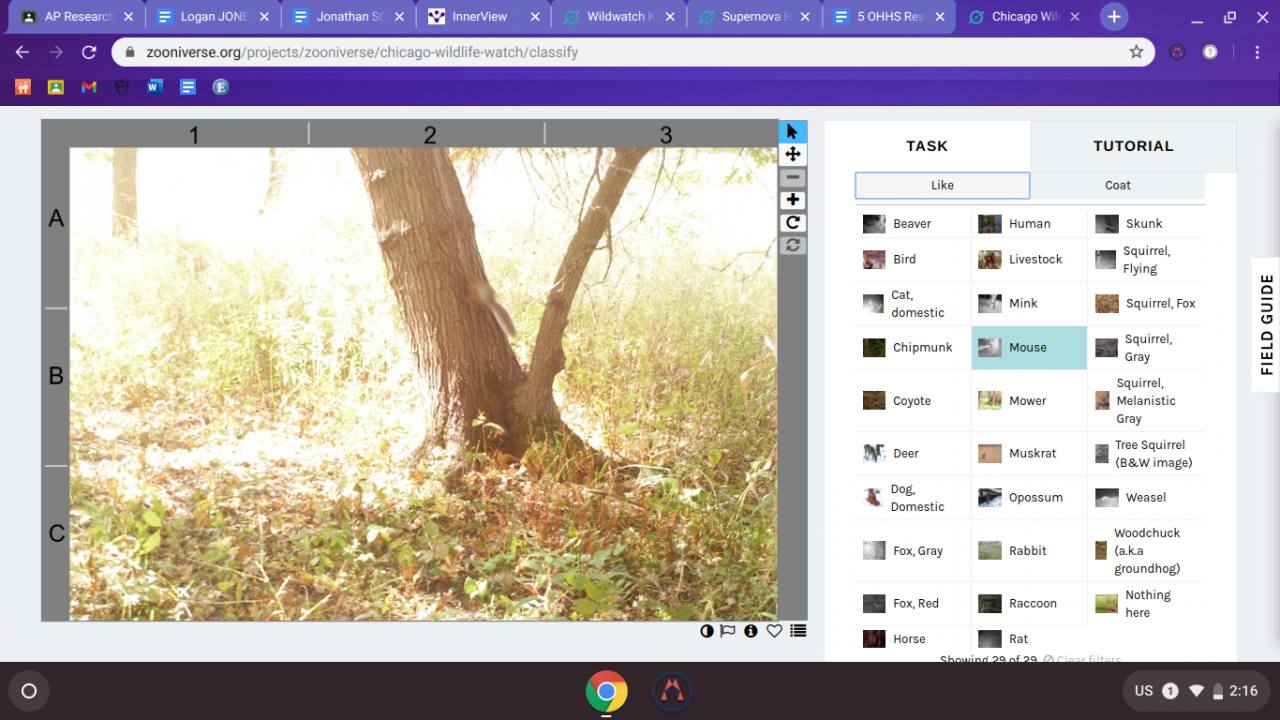Pick Opossum from the grid
Image resolution: width=1280 pixels, height=720 pixels.
(1029, 498)
